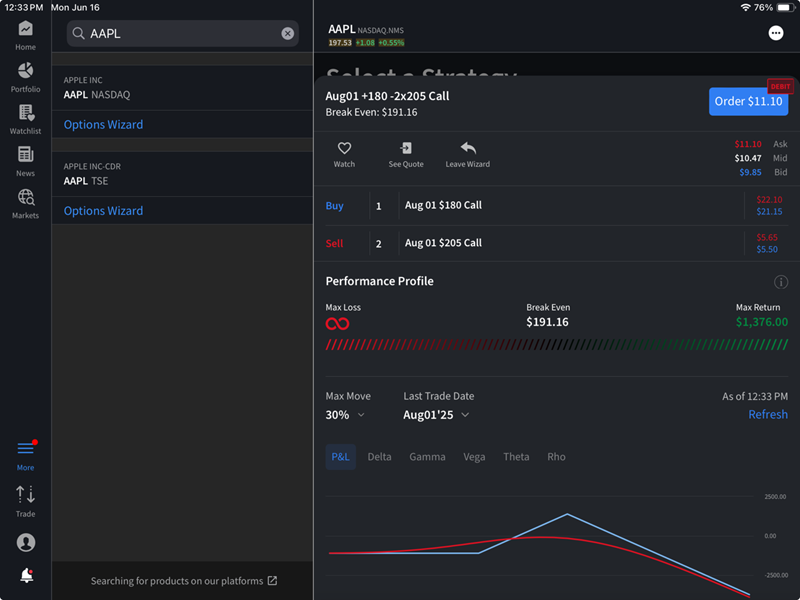Open Markets from the sidebar
Viewport: 800px width, 600px height.
[25, 203]
